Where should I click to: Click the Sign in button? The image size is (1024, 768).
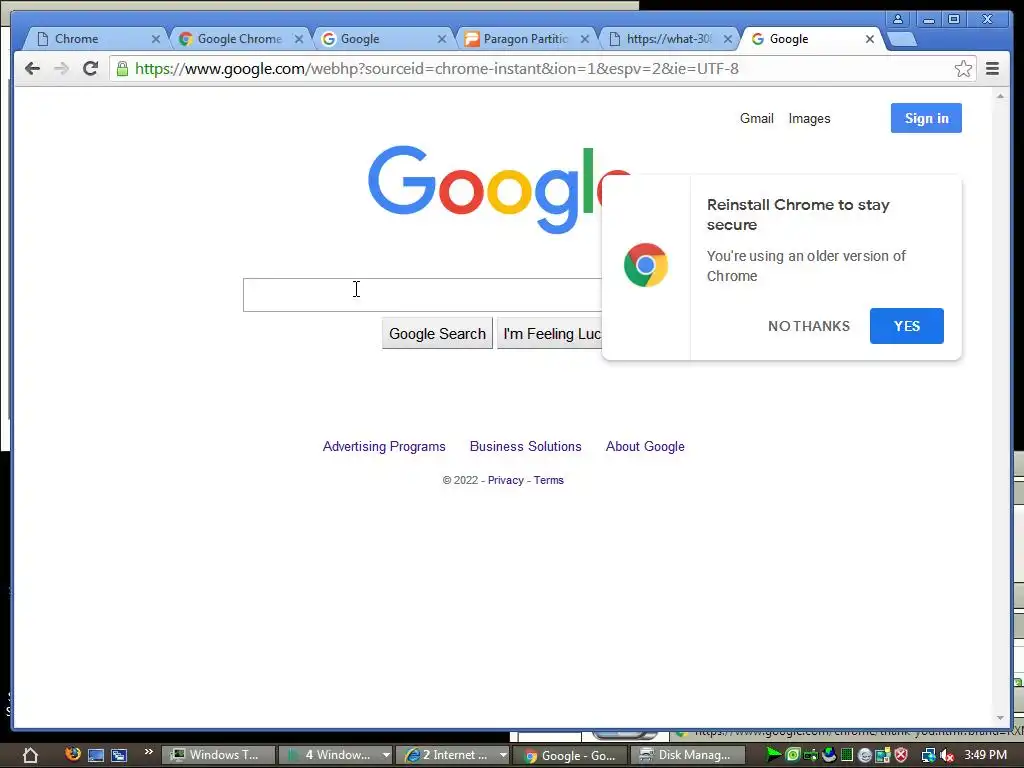tap(926, 118)
